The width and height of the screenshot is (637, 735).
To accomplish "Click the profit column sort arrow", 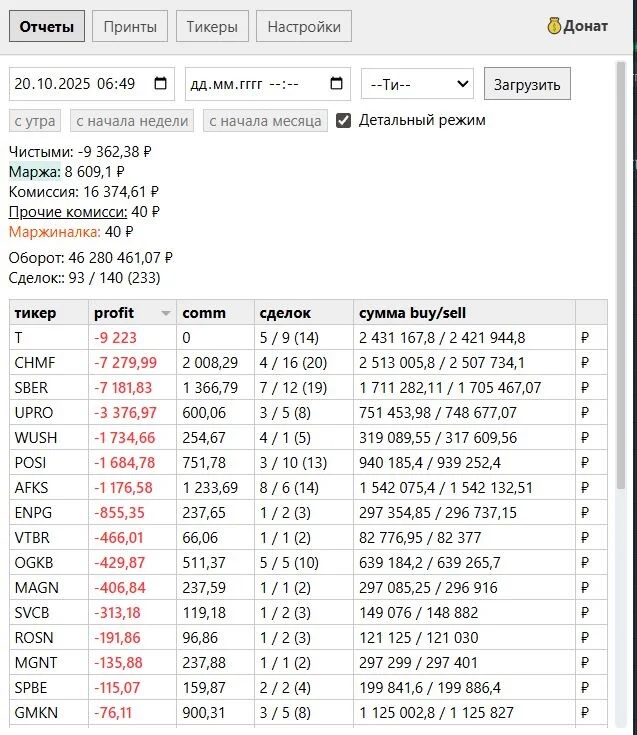I will [165, 313].
